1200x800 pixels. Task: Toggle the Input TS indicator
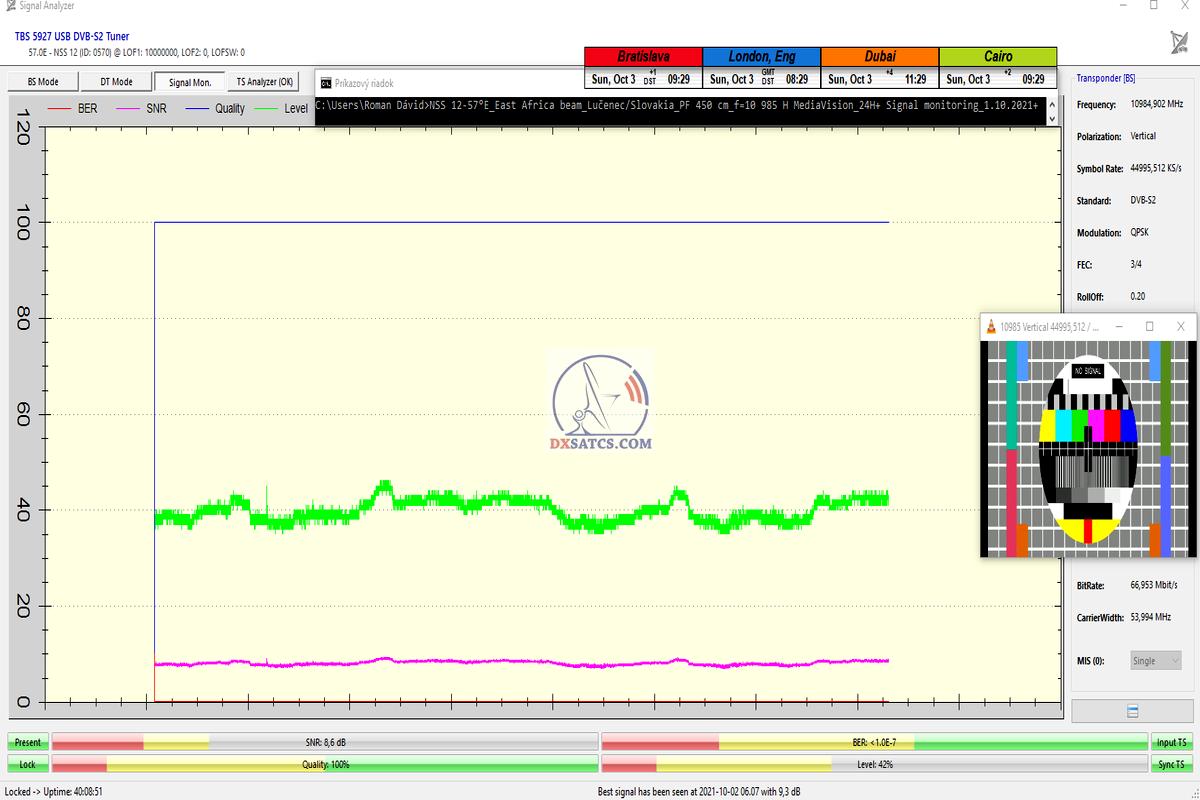tap(1171, 742)
